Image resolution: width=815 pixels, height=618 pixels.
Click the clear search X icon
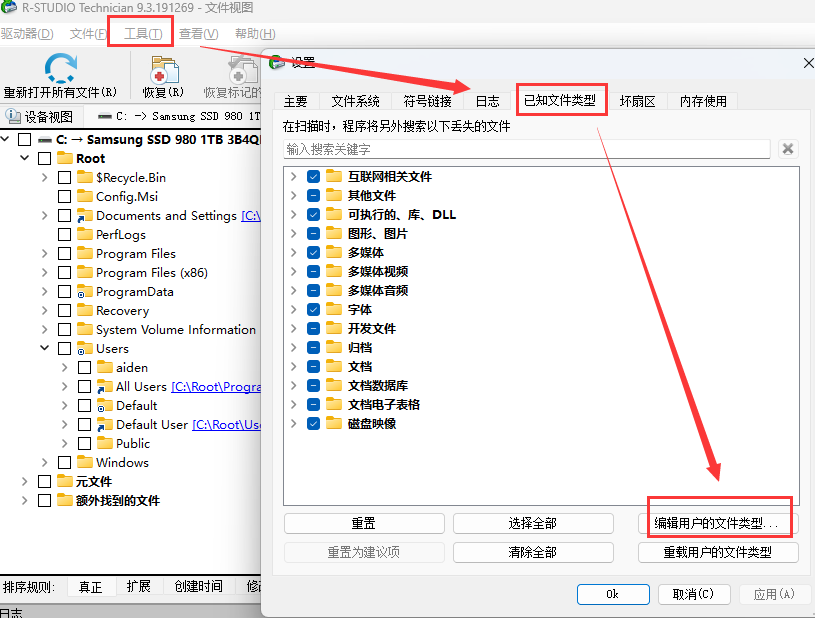pyautogui.click(x=788, y=149)
